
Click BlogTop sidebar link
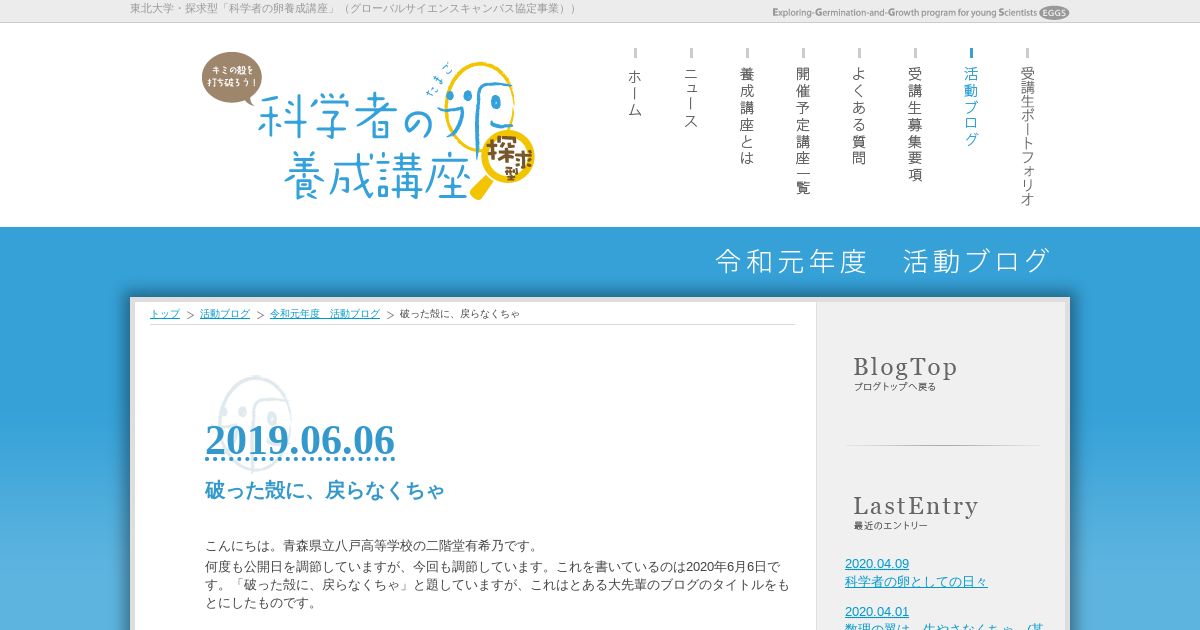pyautogui.click(x=905, y=373)
